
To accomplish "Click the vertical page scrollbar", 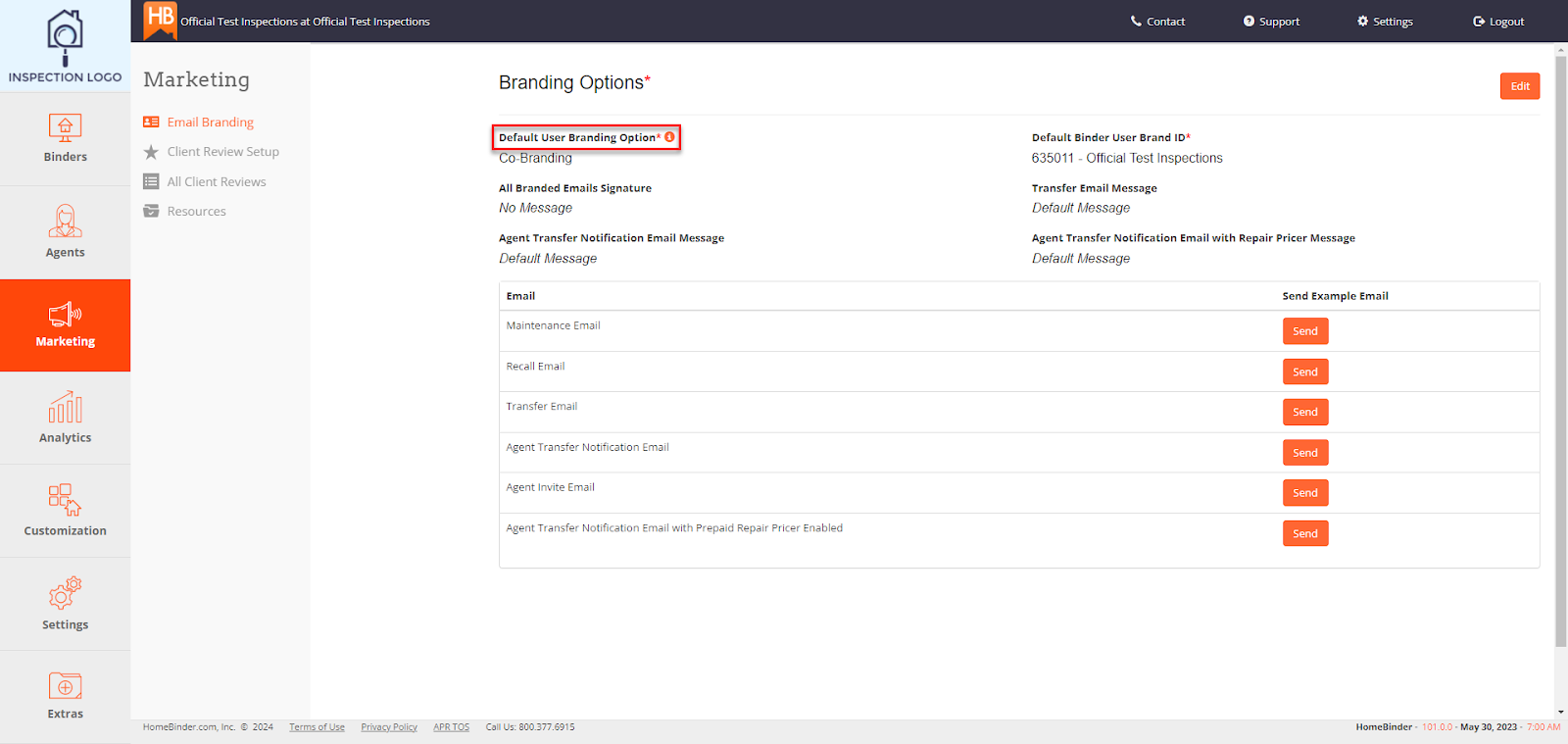I will coord(1560,352).
